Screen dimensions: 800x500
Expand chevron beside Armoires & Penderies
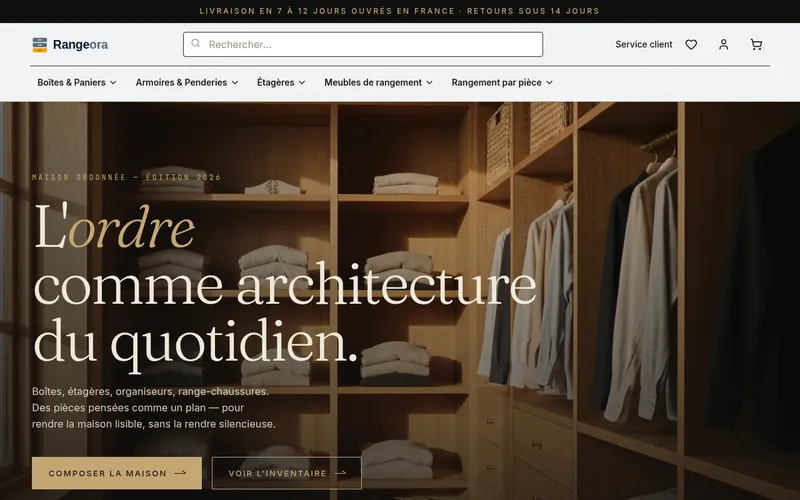tap(235, 83)
